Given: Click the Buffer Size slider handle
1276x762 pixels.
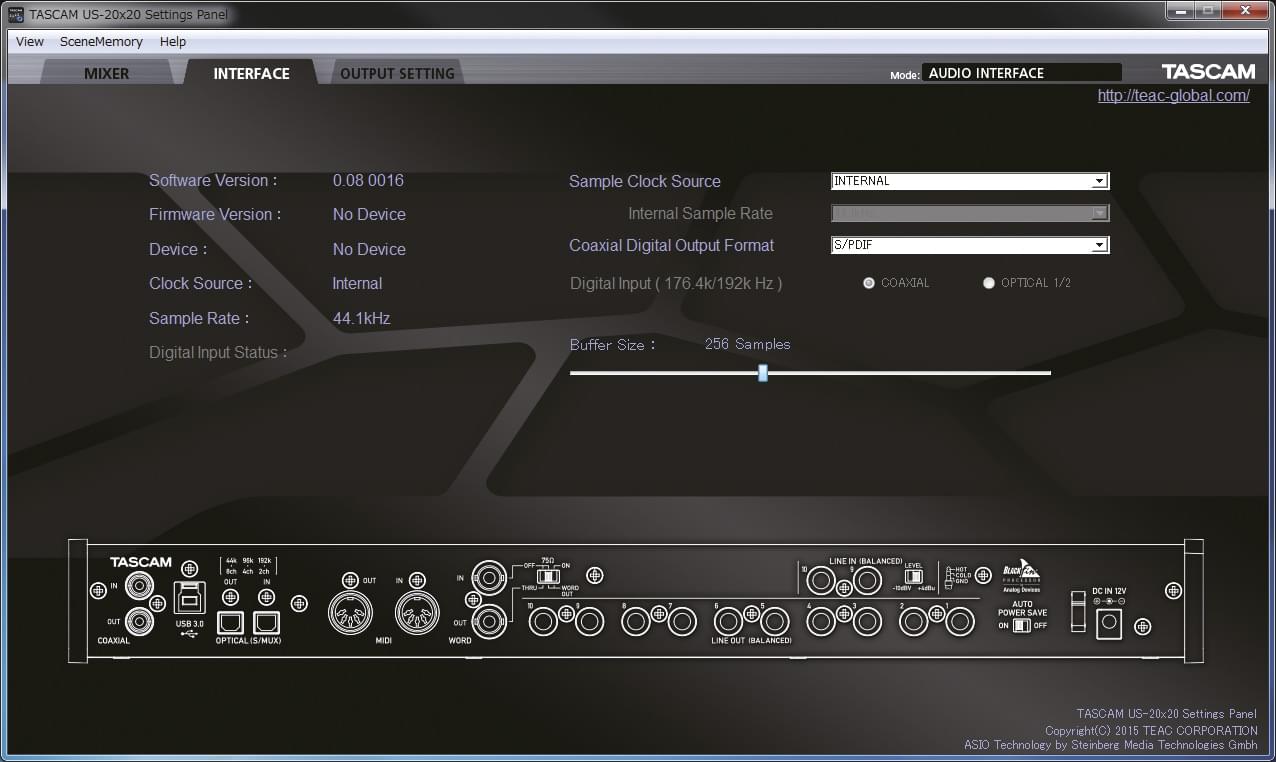Looking at the screenshot, I should [763, 372].
